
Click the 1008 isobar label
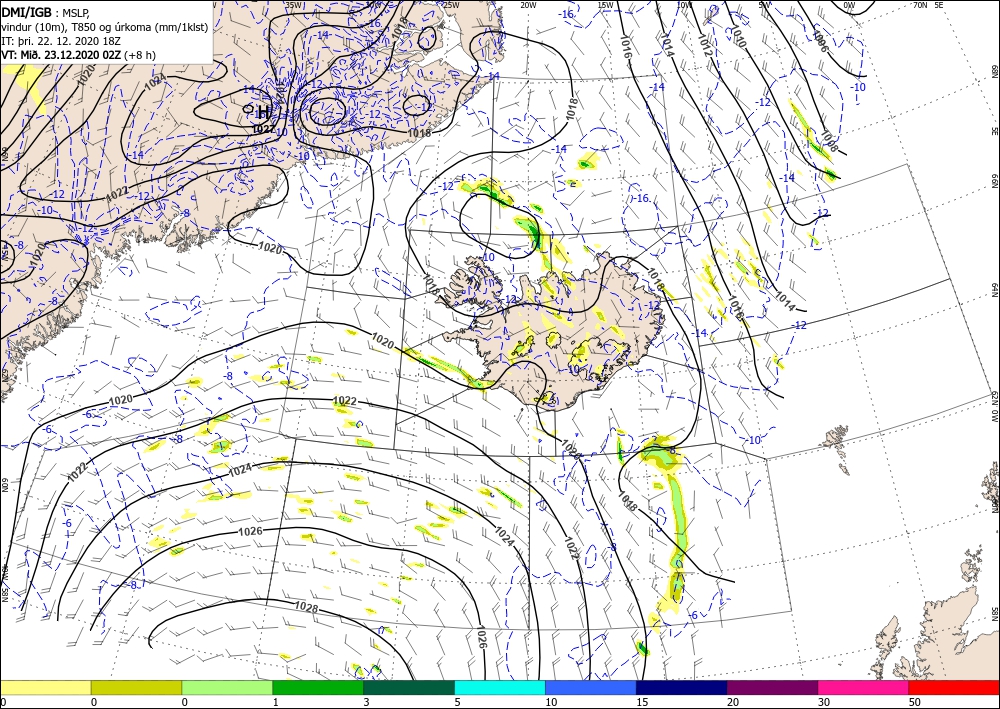828,141
